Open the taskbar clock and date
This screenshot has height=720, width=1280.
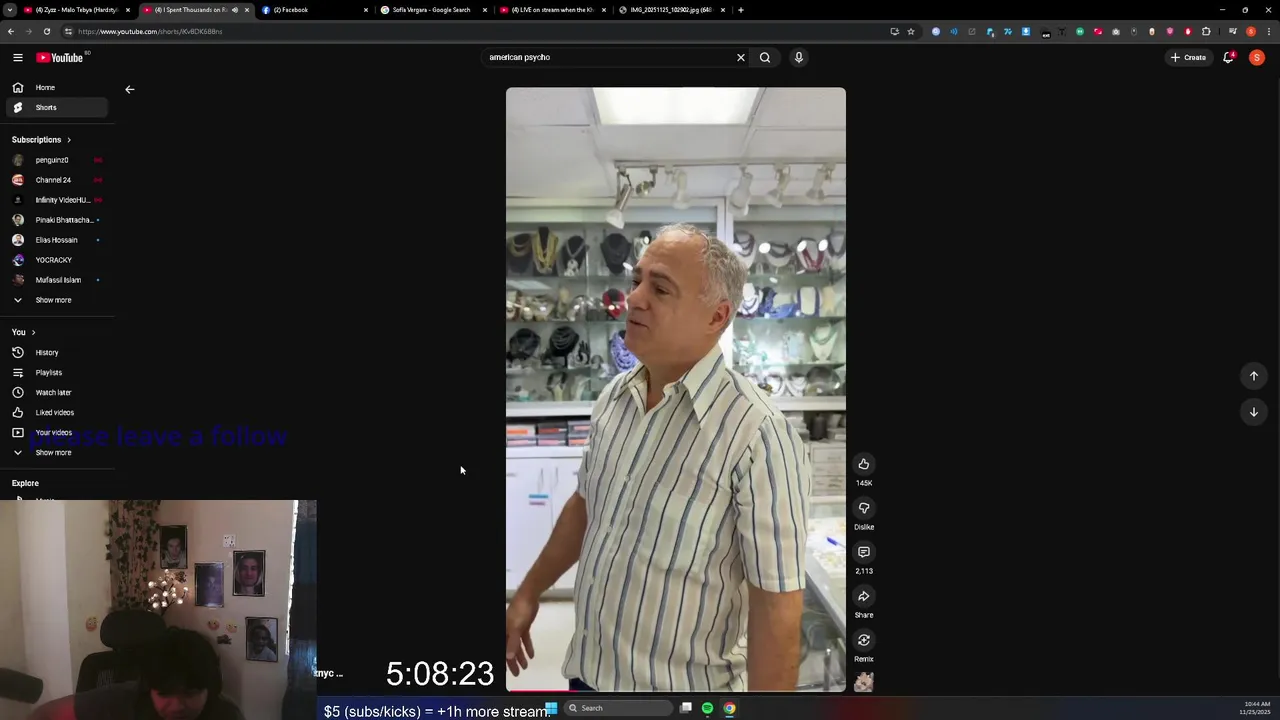[1256, 708]
